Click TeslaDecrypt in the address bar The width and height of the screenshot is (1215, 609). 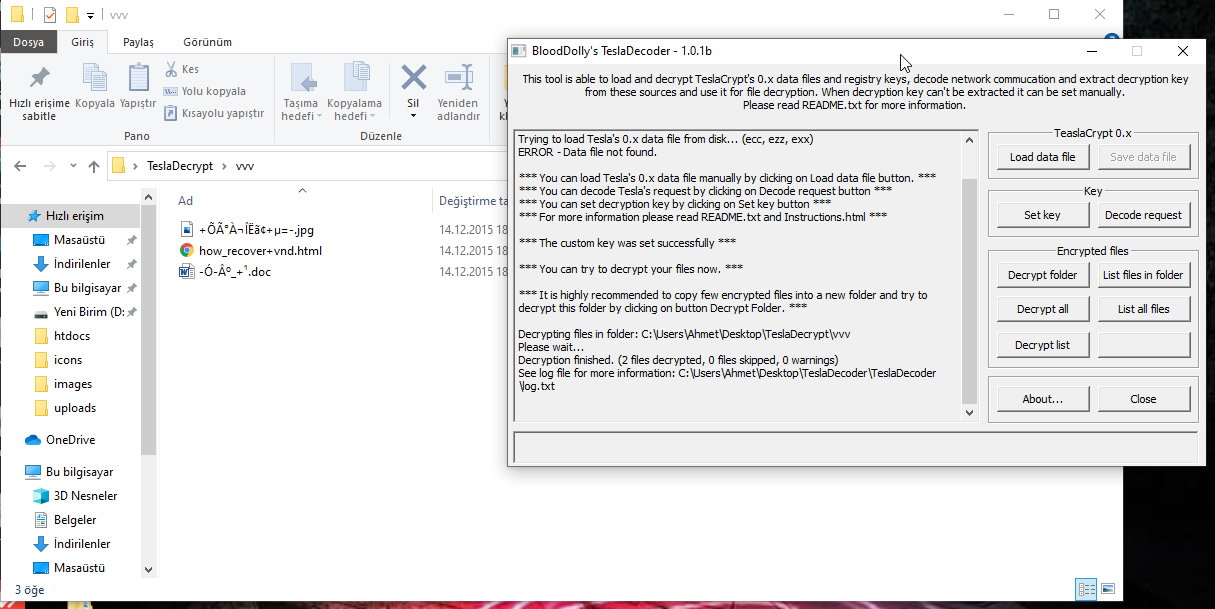180,166
